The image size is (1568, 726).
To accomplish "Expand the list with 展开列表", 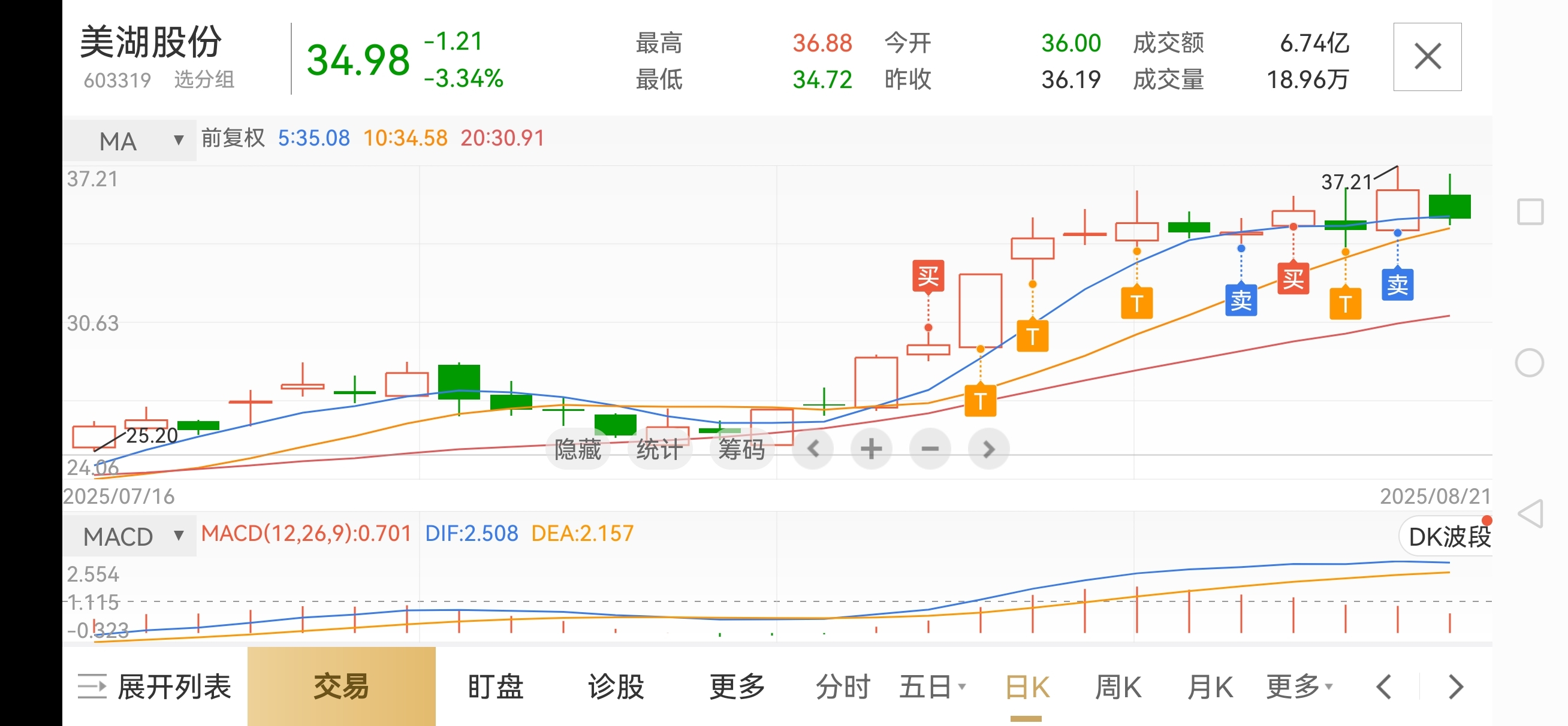I will click(x=155, y=687).
